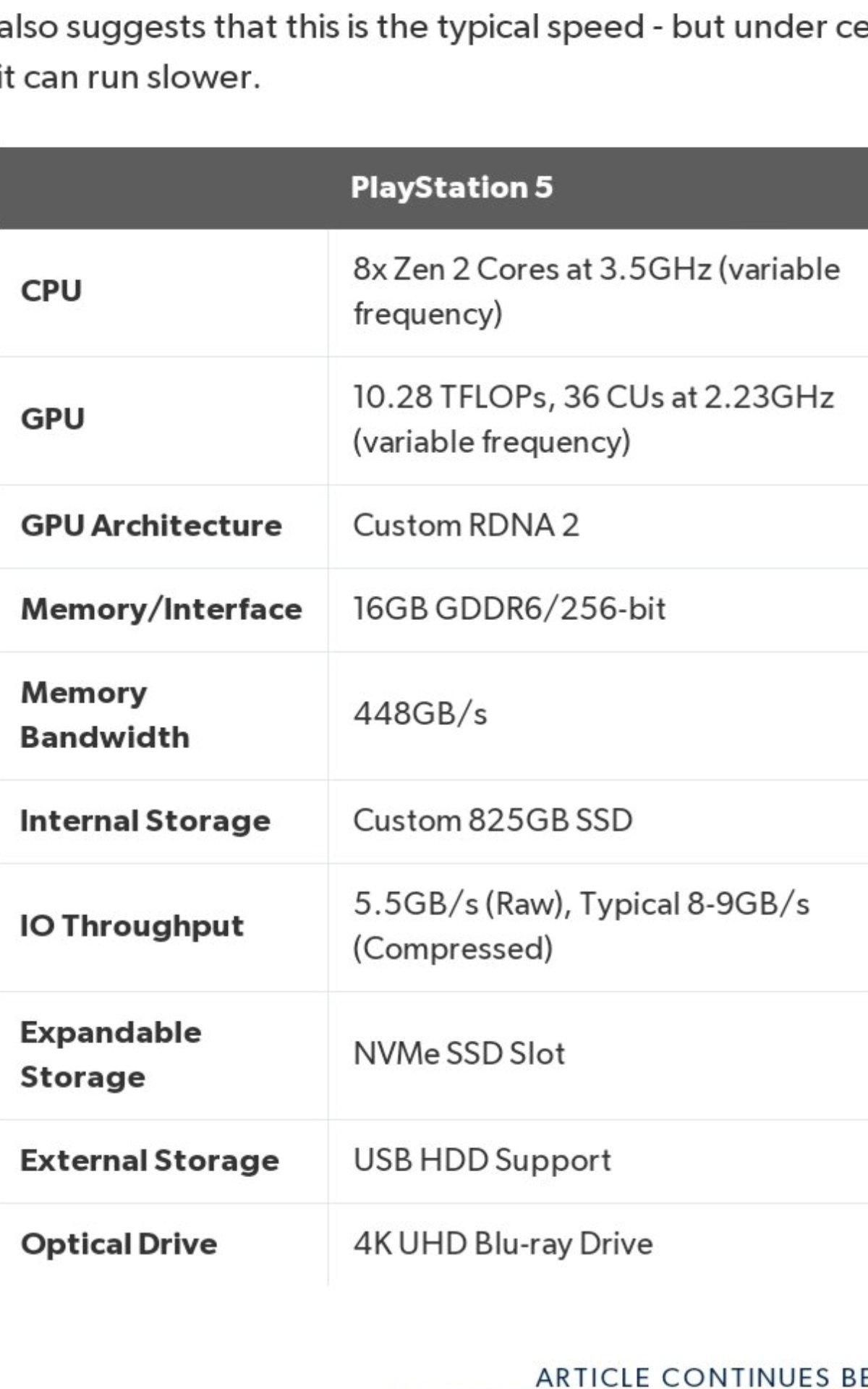Click the 8x Zen 2 Cores specification

pos(597,292)
